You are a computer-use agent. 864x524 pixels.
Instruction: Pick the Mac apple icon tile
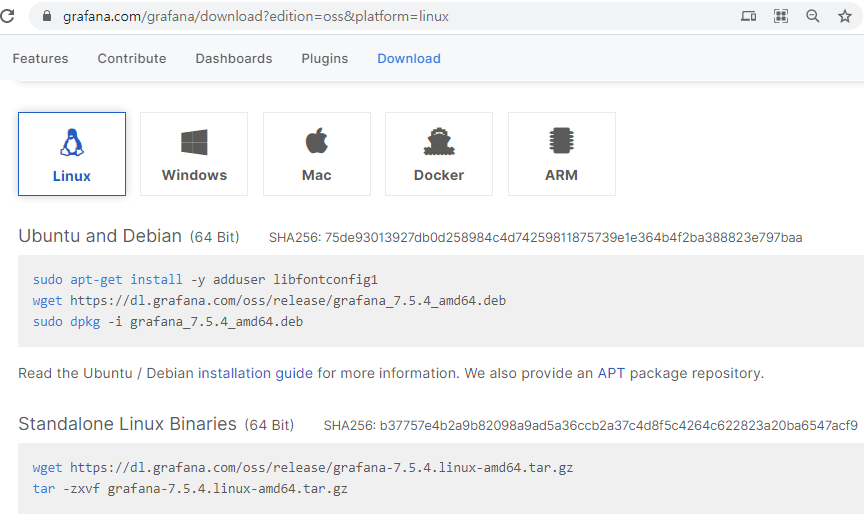pos(317,154)
